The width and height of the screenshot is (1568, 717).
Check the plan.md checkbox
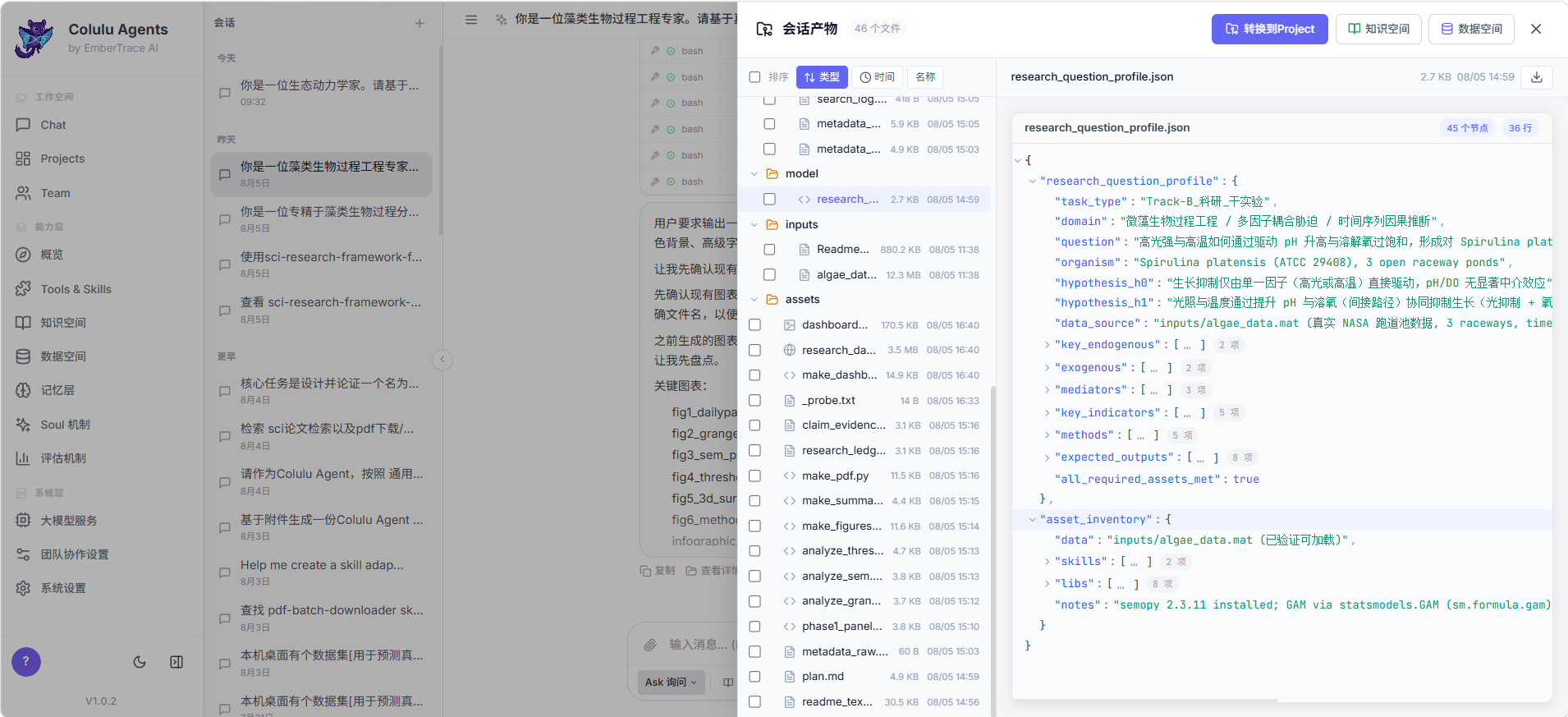tap(754, 677)
